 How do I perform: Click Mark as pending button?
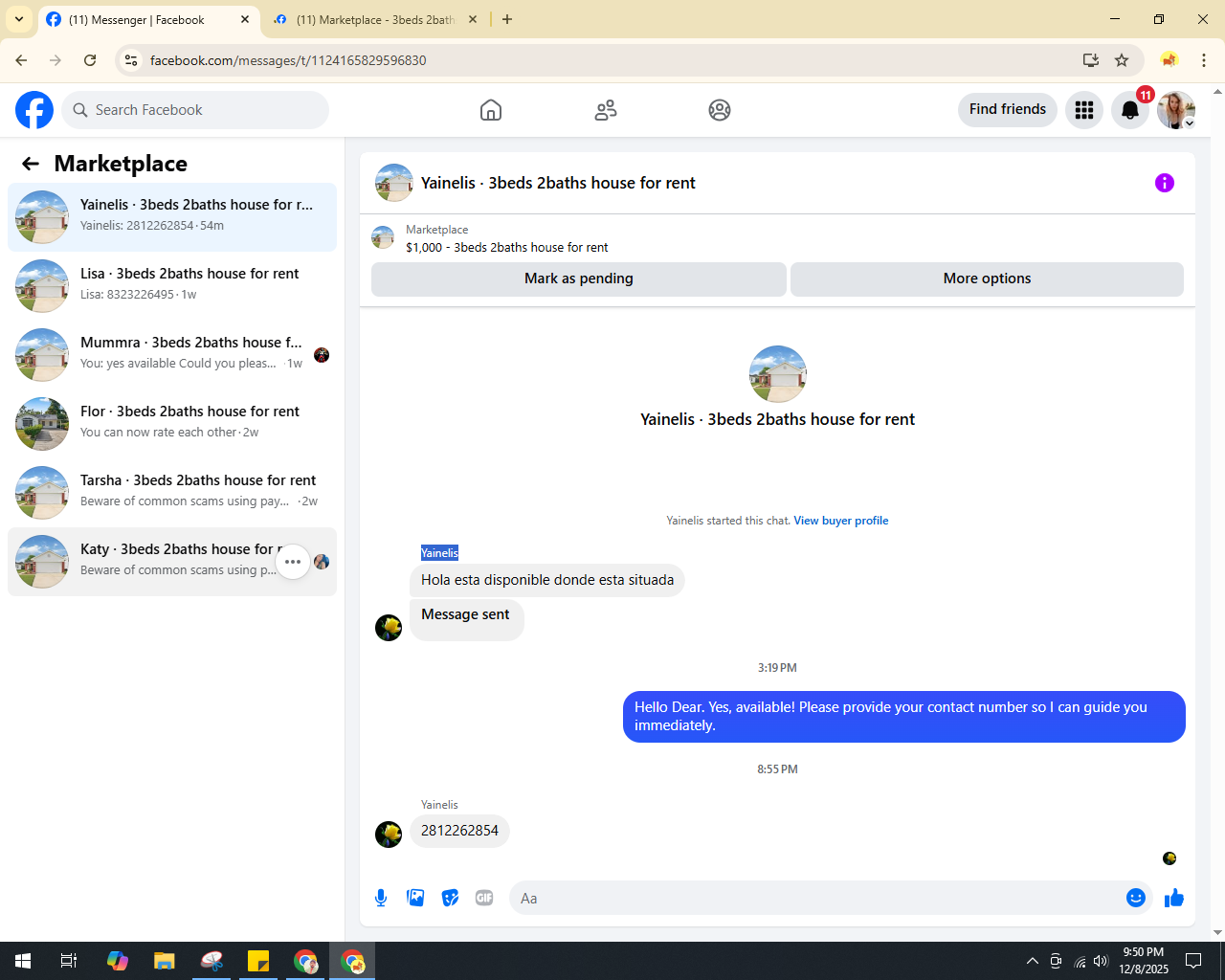click(579, 278)
